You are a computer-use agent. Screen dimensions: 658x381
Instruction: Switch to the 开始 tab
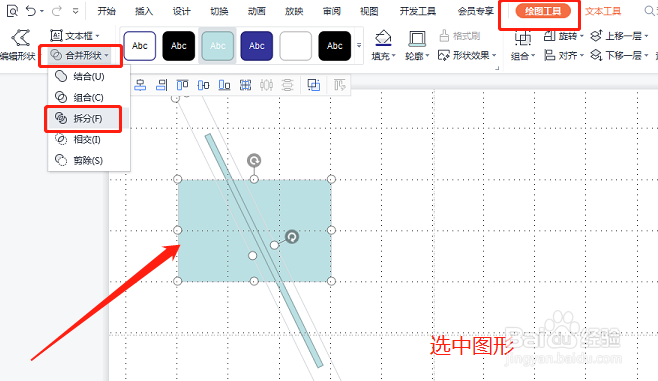tap(106, 11)
